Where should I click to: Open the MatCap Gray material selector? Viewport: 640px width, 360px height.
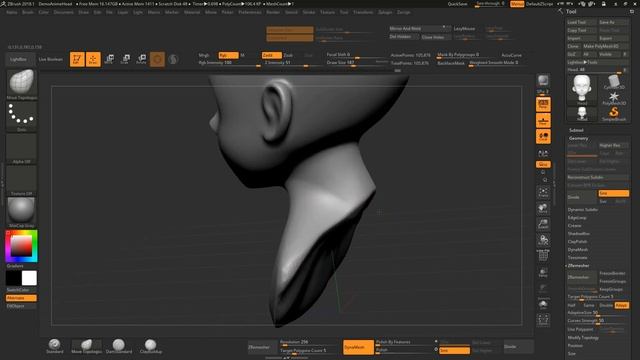(22, 212)
